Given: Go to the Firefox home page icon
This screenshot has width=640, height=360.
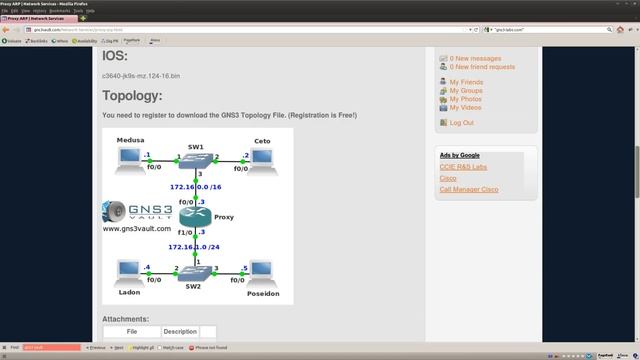Looking at the screenshot, I should pos(620,30).
